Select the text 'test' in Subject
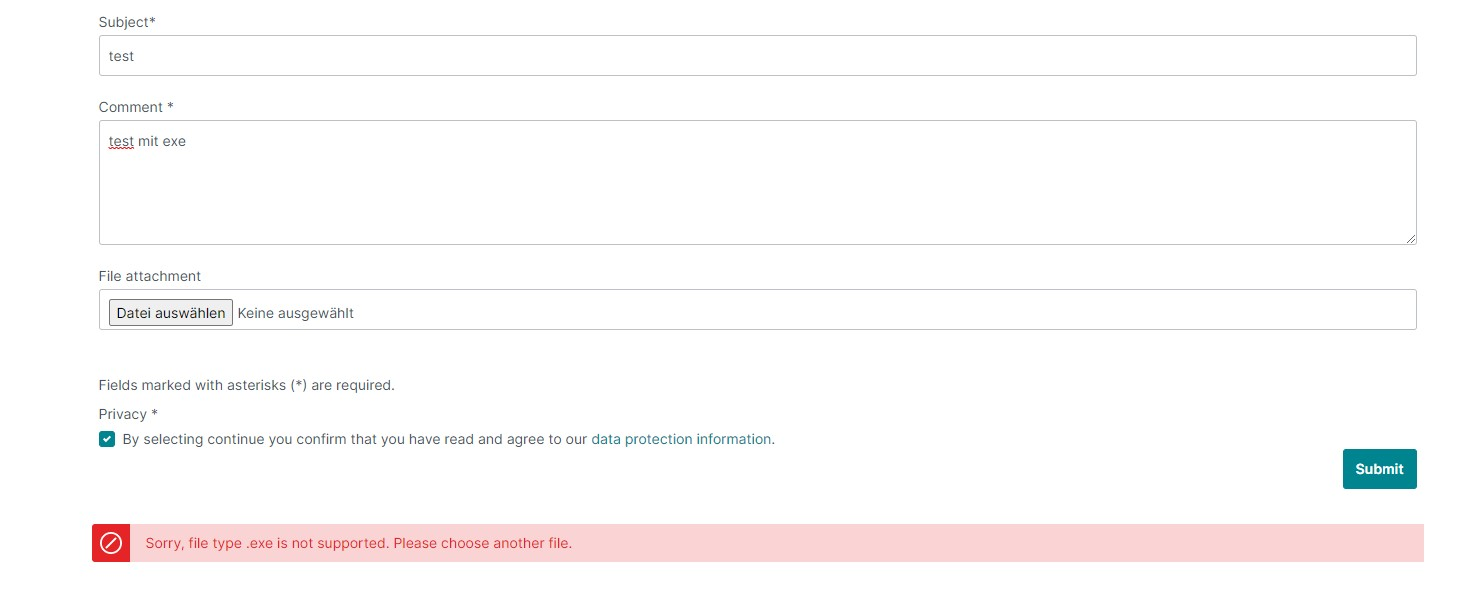Image resolution: width=1484 pixels, height=609 pixels. [x=121, y=56]
